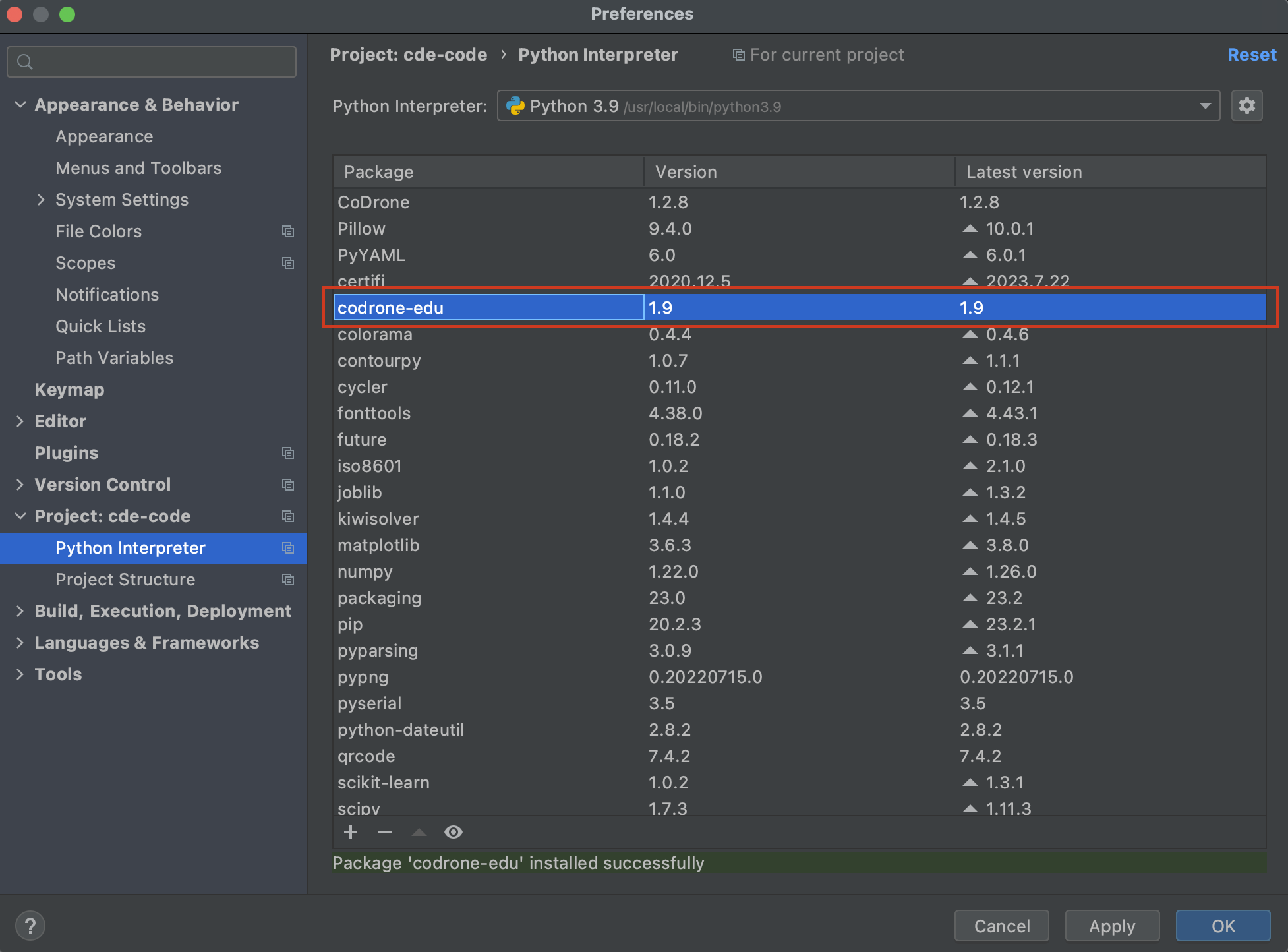
Task: Open the interpreter settings gear icon
Action: coord(1246,105)
